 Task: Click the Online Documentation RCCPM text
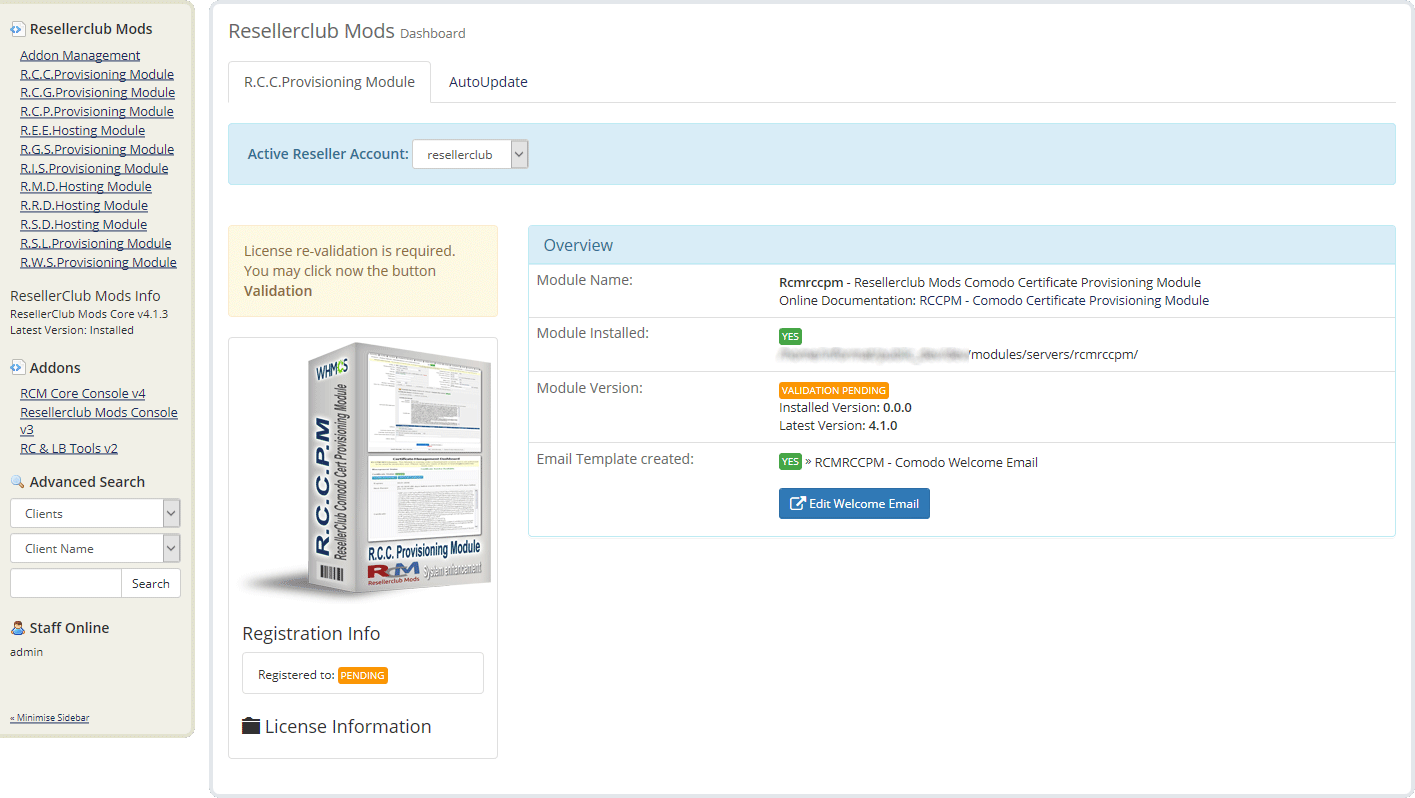(x=994, y=300)
